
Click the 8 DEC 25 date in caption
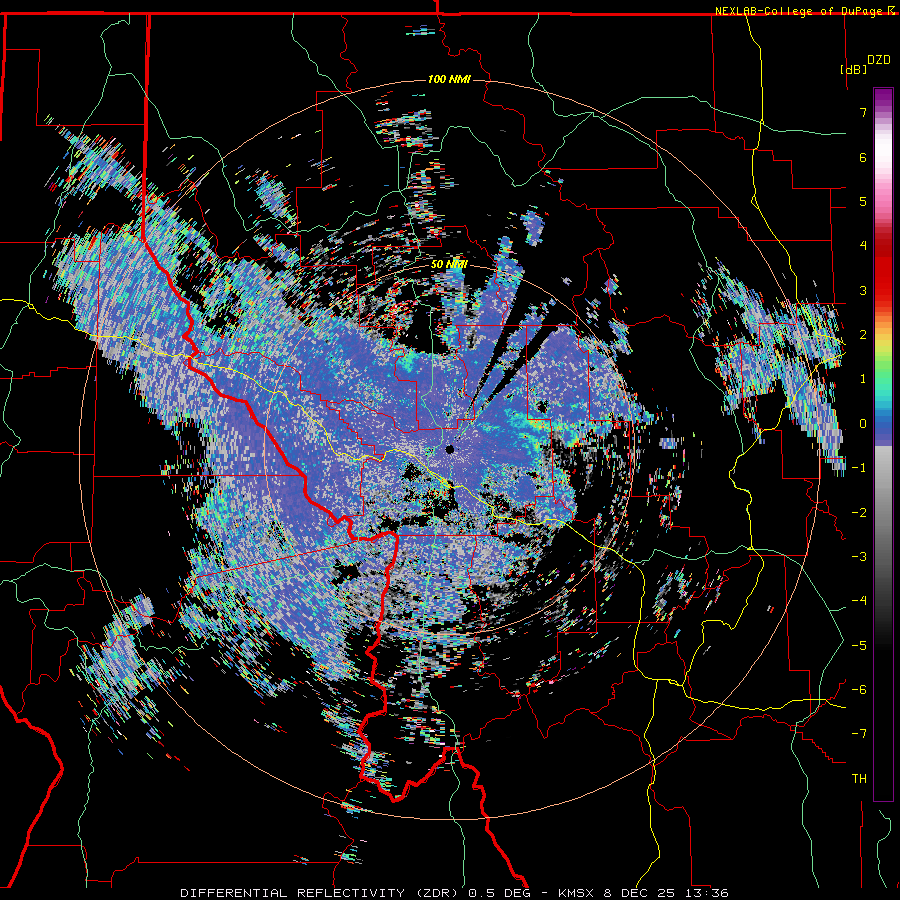tap(639, 893)
